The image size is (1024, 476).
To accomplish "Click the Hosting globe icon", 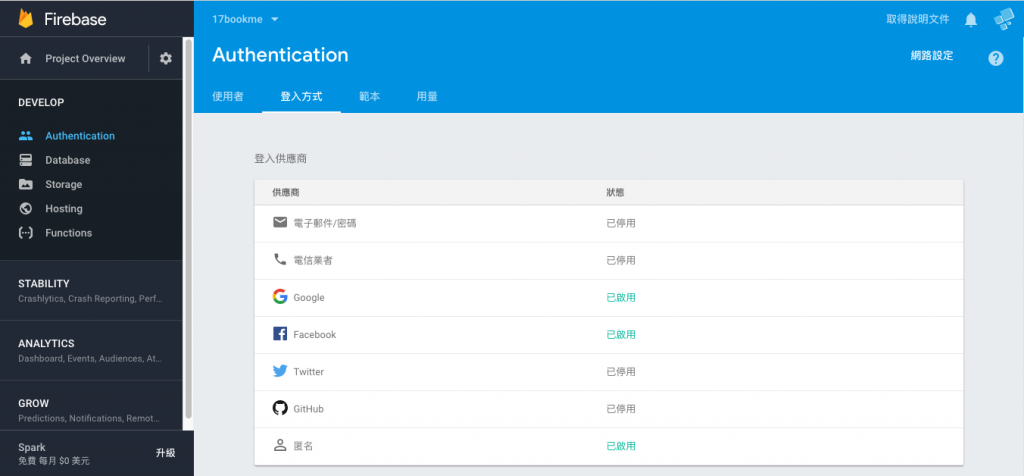I will click(x=25, y=208).
